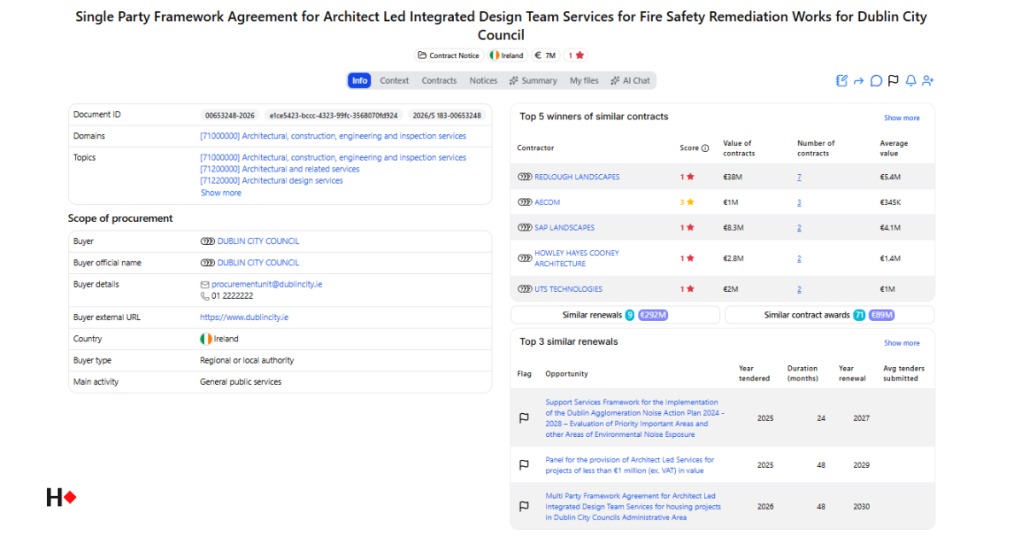Click the icon beside Buyer DUBLIN CITY COUNCIL
This screenshot has width=1024, height=536.
(208, 242)
